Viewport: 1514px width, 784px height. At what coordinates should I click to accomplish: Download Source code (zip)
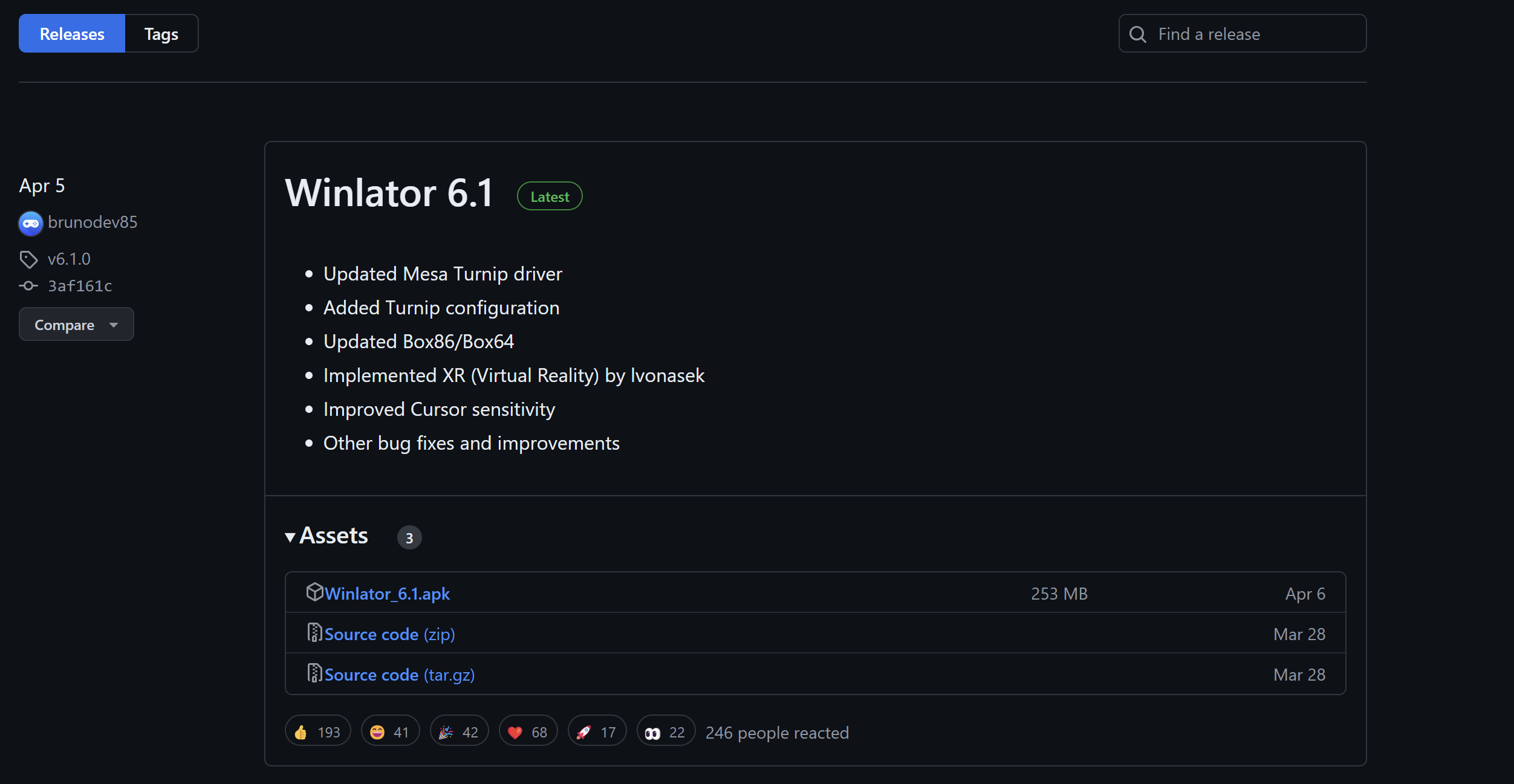click(390, 634)
